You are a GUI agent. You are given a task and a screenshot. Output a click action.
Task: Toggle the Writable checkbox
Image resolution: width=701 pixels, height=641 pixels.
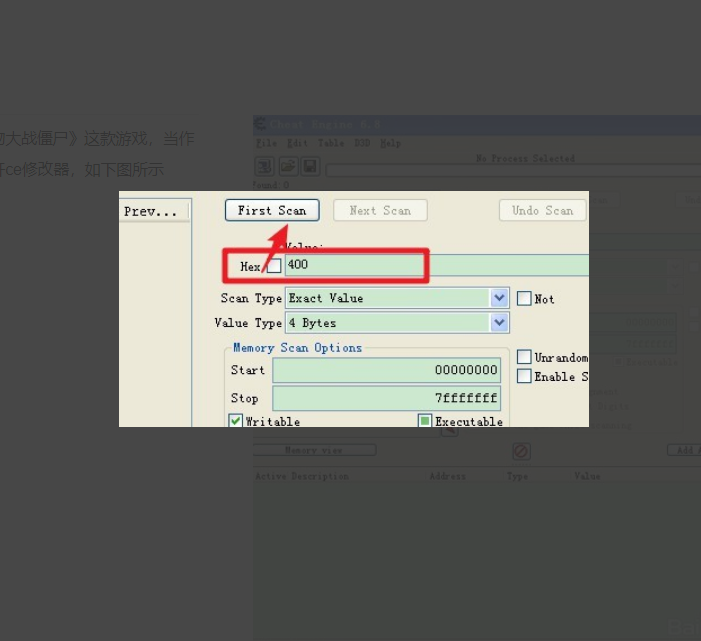point(236,421)
